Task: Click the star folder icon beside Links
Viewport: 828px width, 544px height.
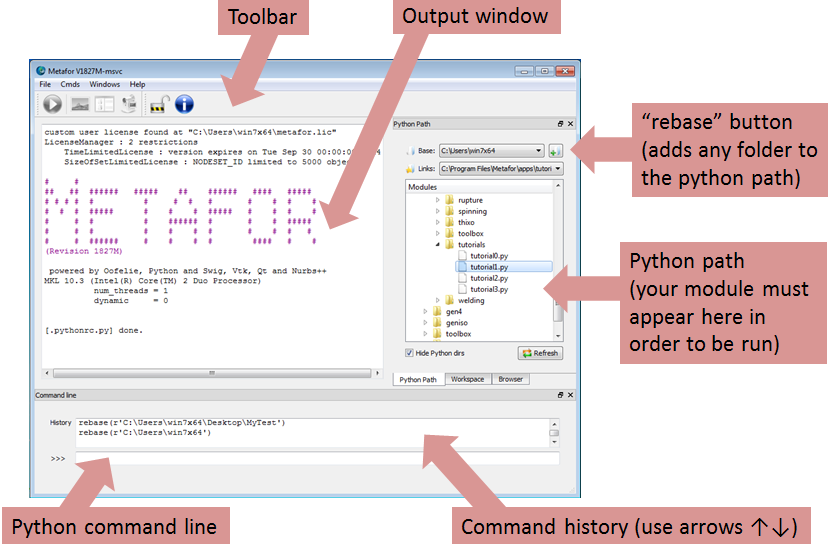Action: 410,169
